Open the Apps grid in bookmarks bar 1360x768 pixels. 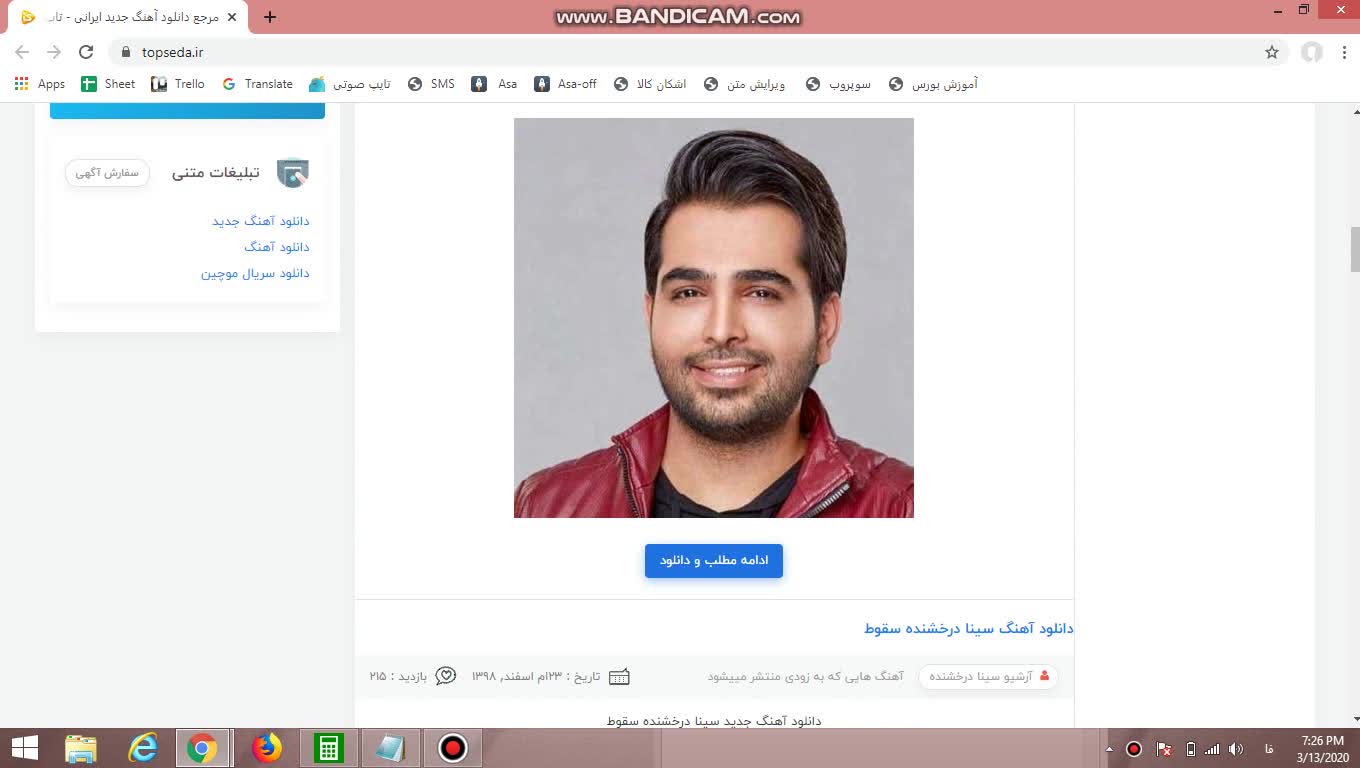40,84
